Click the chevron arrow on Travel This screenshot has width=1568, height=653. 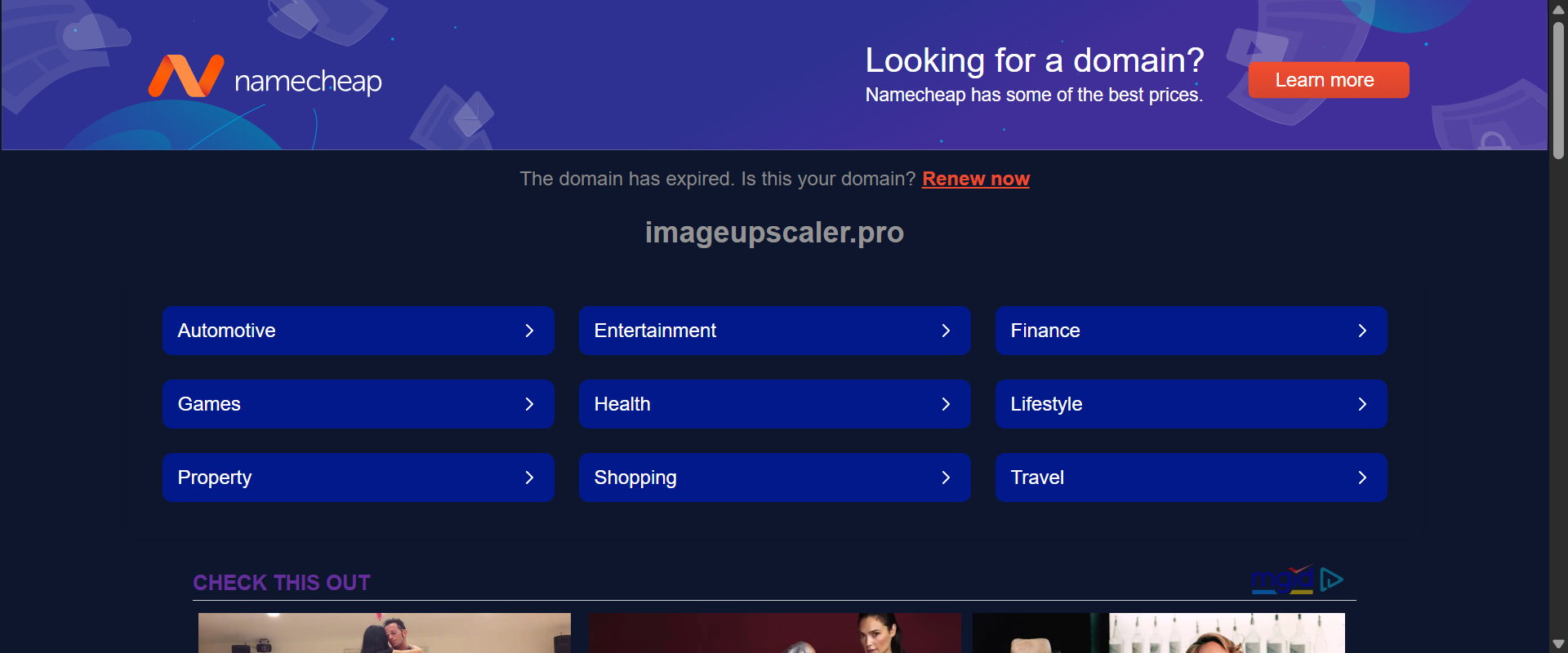coord(1362,478)
